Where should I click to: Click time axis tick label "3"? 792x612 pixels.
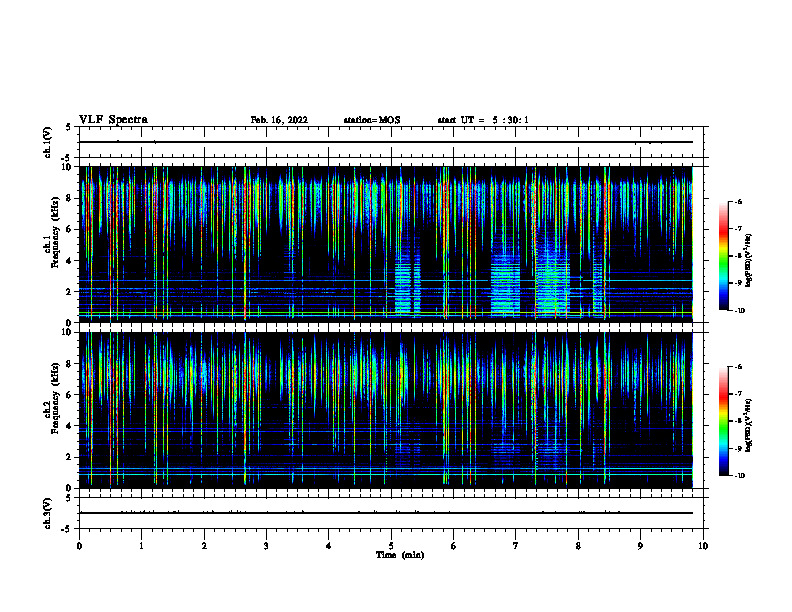(x=266, y=546)
